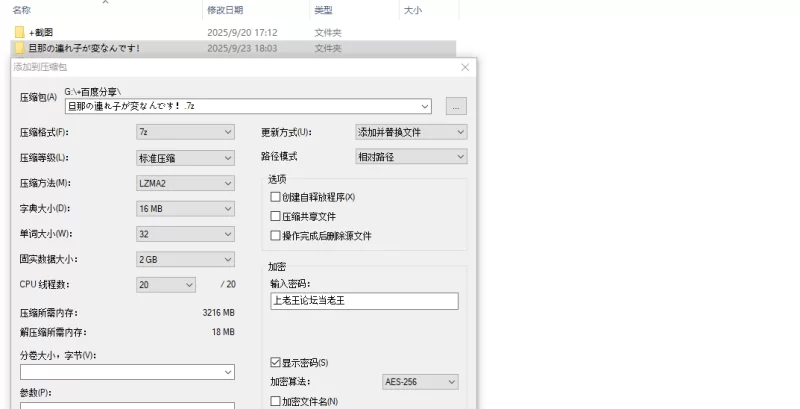Open the 加密算法 AES-256 dropdown
800x409 pixels.
420,382
